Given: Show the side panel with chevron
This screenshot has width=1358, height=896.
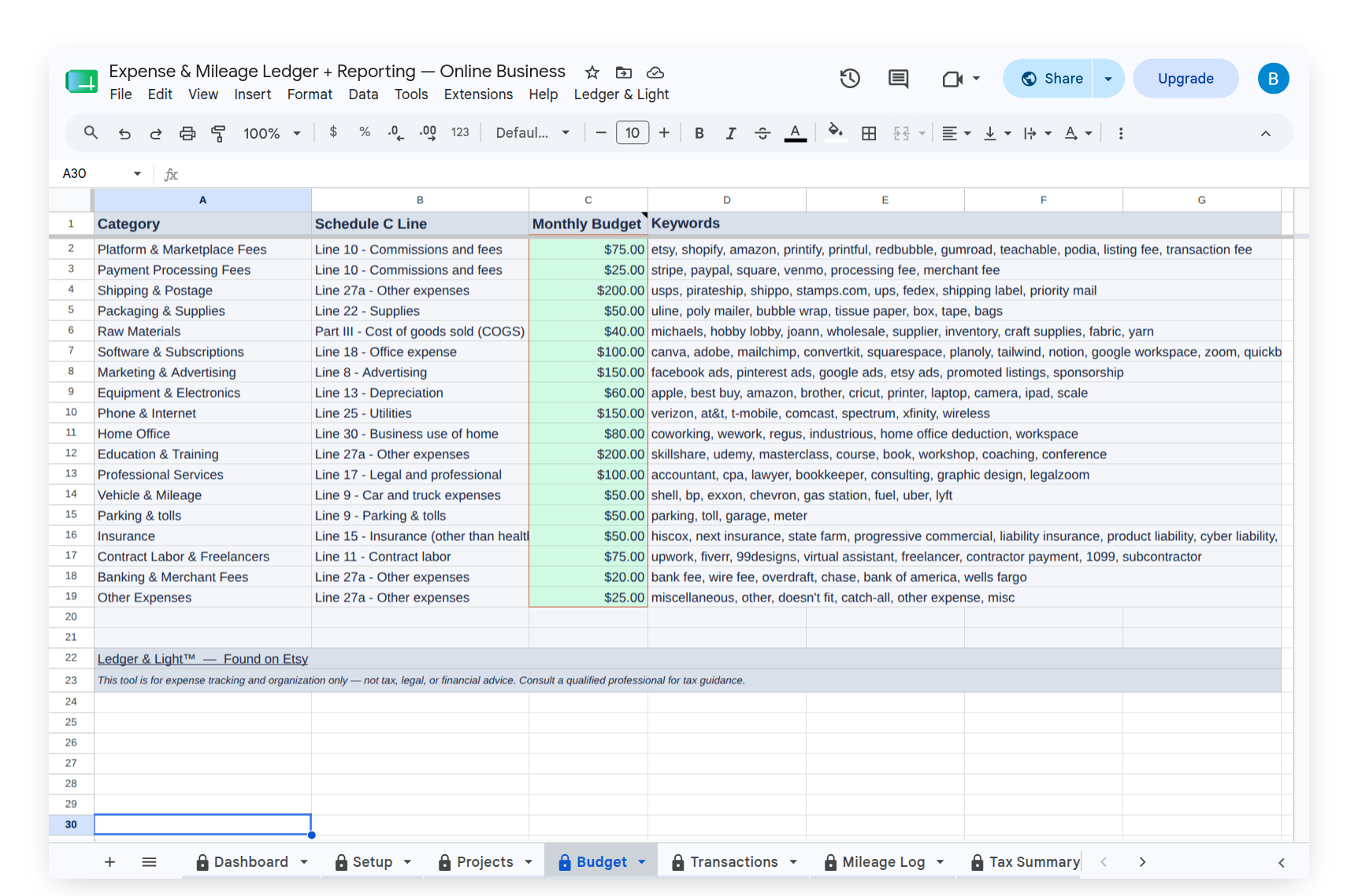Looking at the screenshot, I should click(x=1282, y=863).
